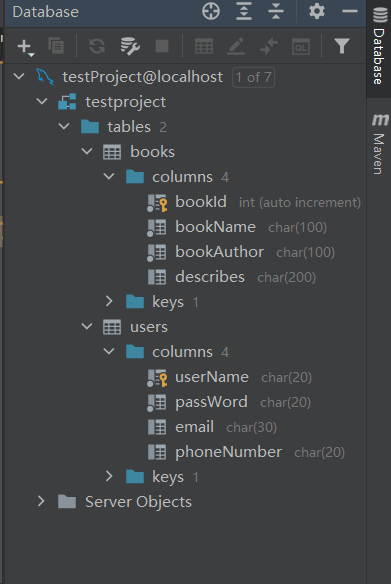Viewport: 391px width, 584px height.
Task: Click the Server Objects folder icon
Action: pos(67,502)
